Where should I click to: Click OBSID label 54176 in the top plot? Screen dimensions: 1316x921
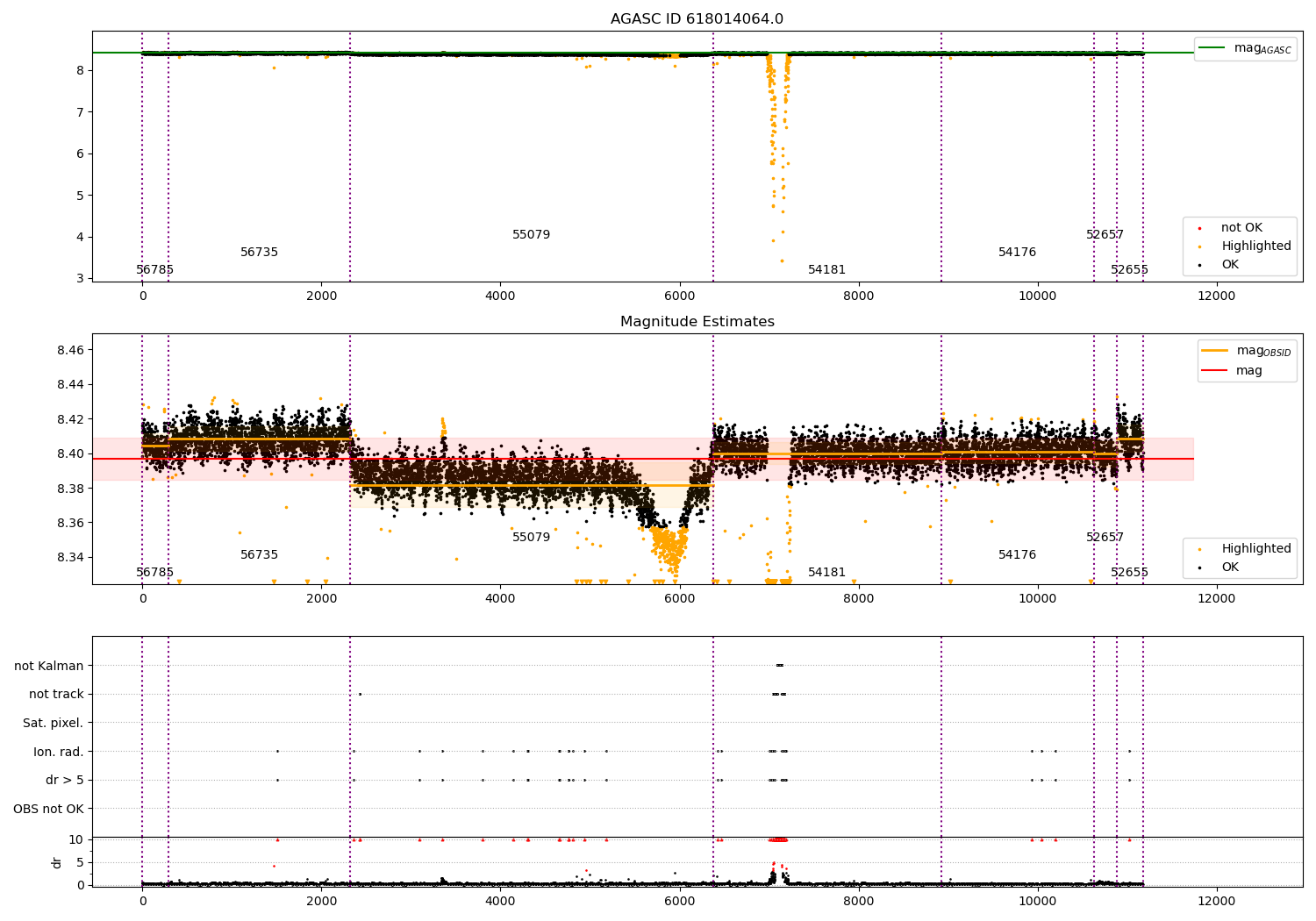point(1018,253)
